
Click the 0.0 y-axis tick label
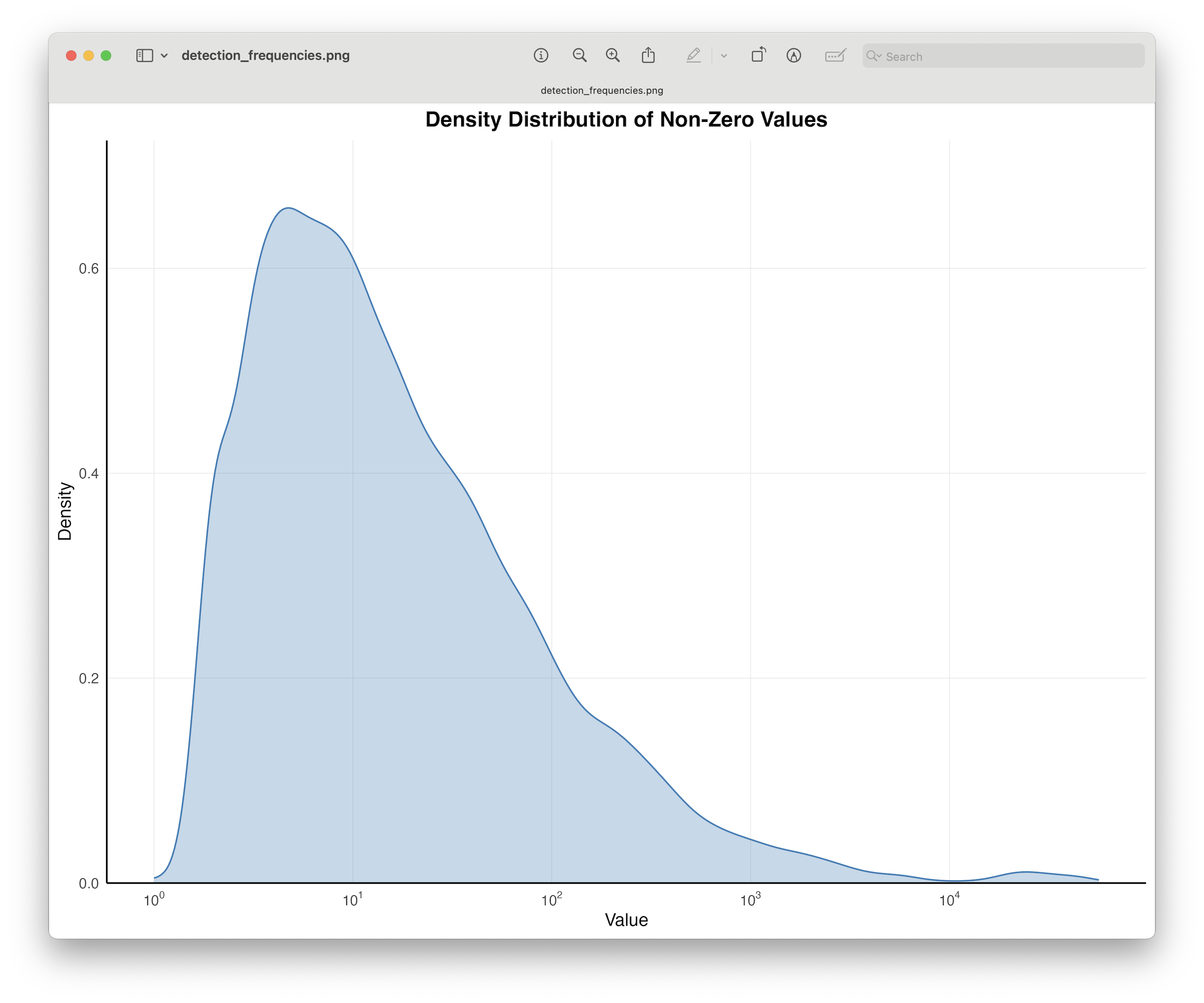pos(89,883)
